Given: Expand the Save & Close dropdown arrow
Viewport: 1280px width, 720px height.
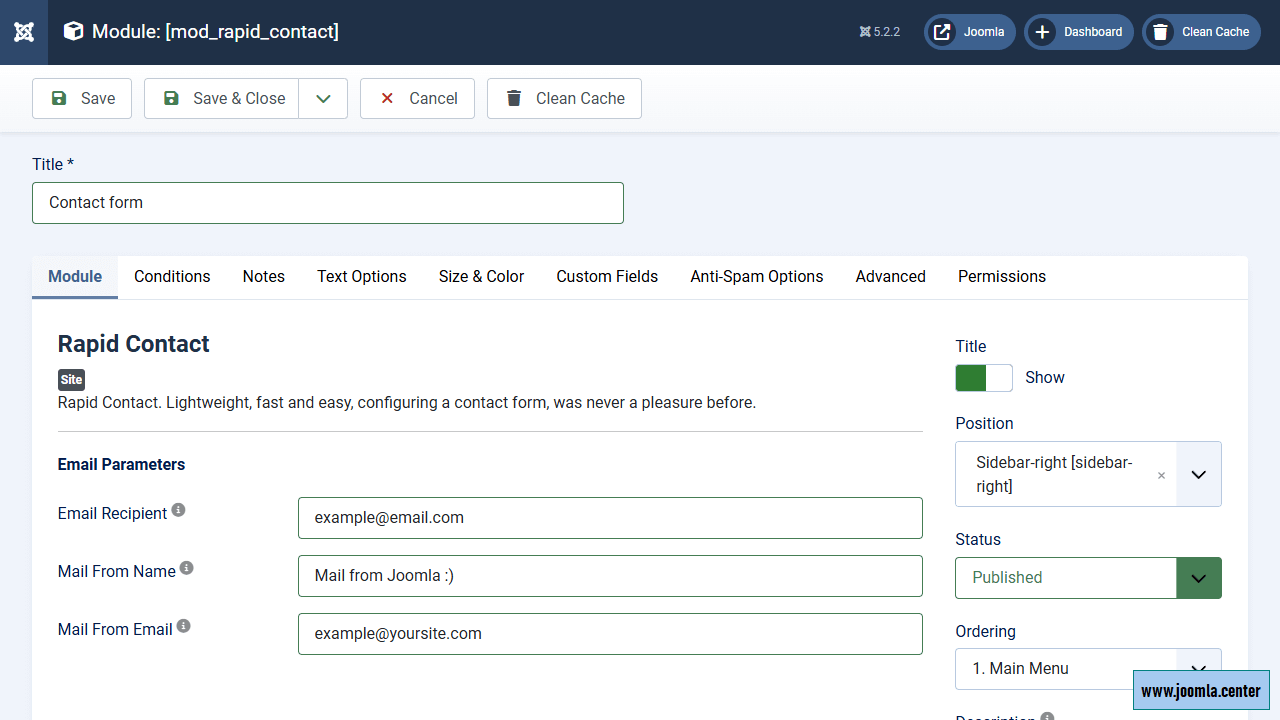Looking at the screenshot, I should (x=323, y=98).
